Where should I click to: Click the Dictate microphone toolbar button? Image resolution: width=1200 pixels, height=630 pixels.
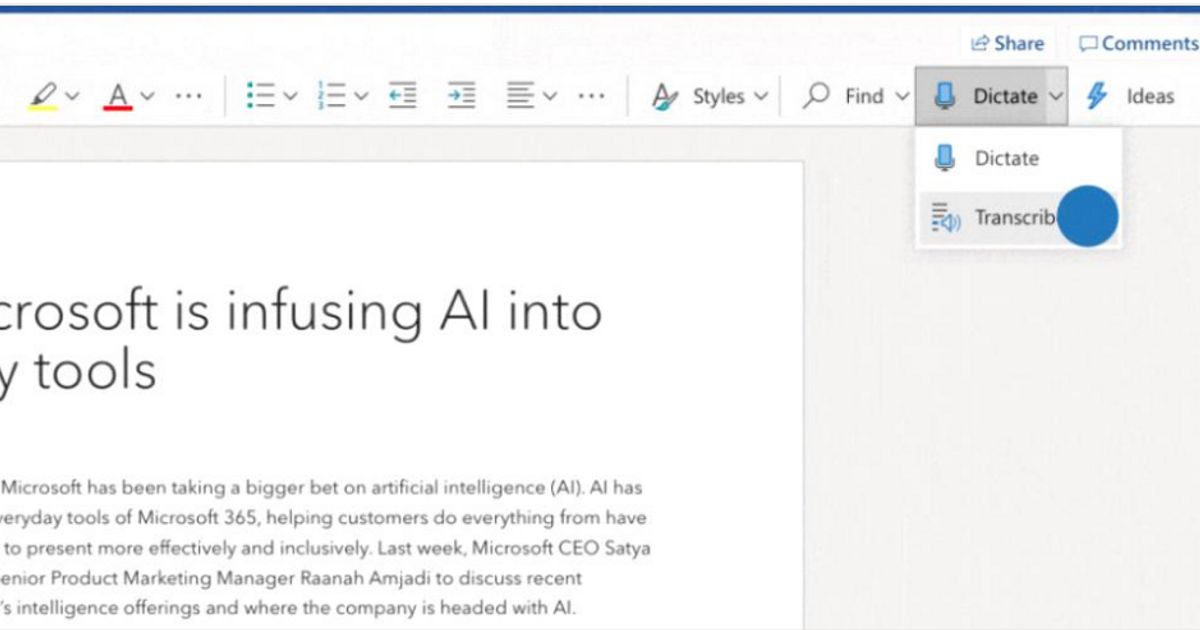981,96
